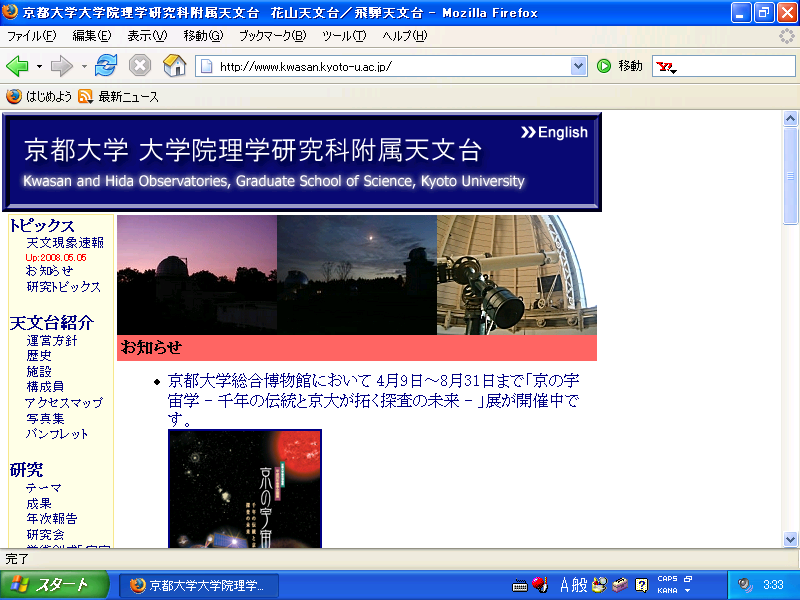Click the Firefox icon beside はじめよう bookmark
The image size is (800, 600).
(x=14, y=96)
